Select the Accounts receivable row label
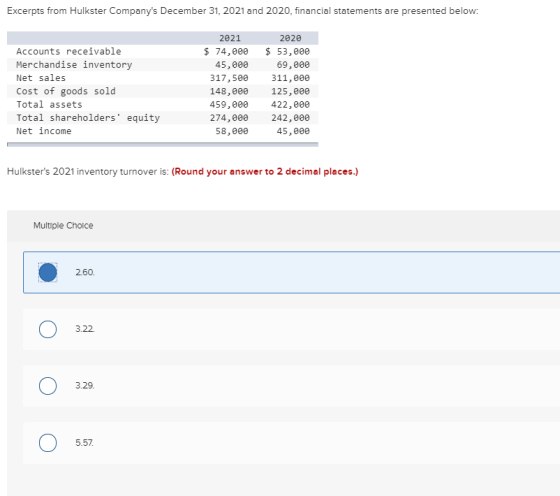The width and height of the screenshot is (560, 496). tap(69, 51)
